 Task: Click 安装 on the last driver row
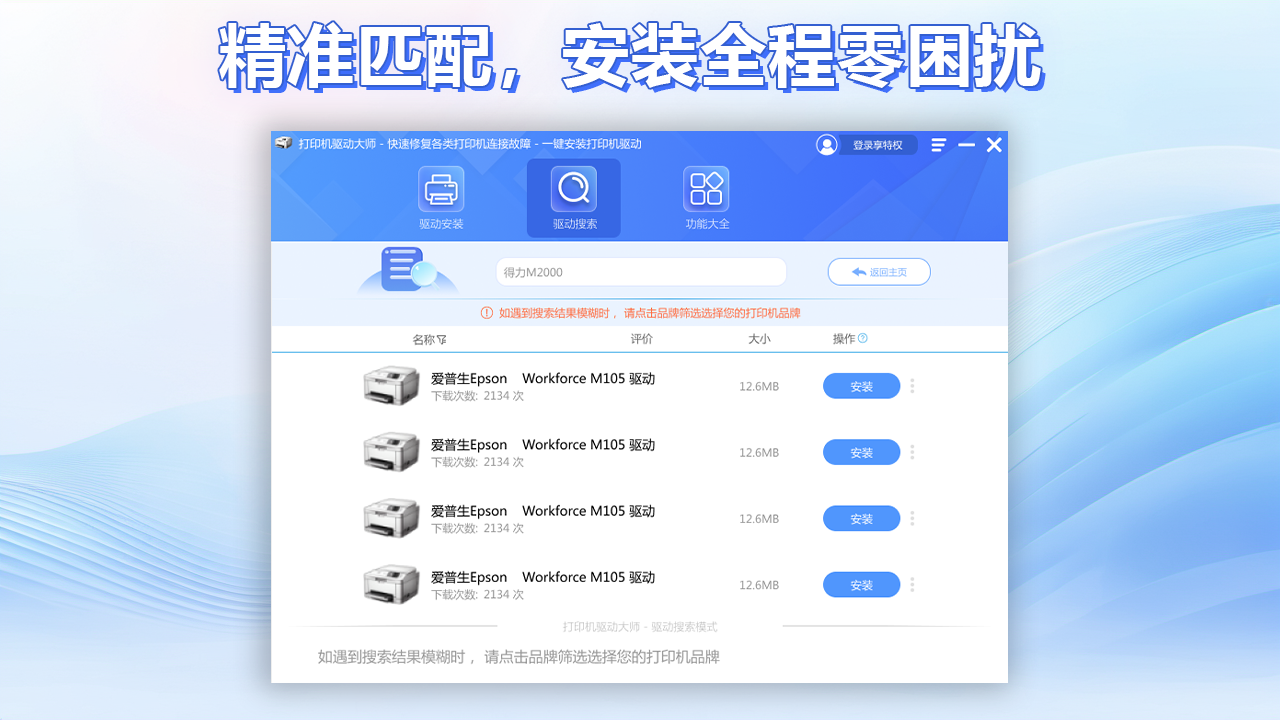tap(861, 584)
